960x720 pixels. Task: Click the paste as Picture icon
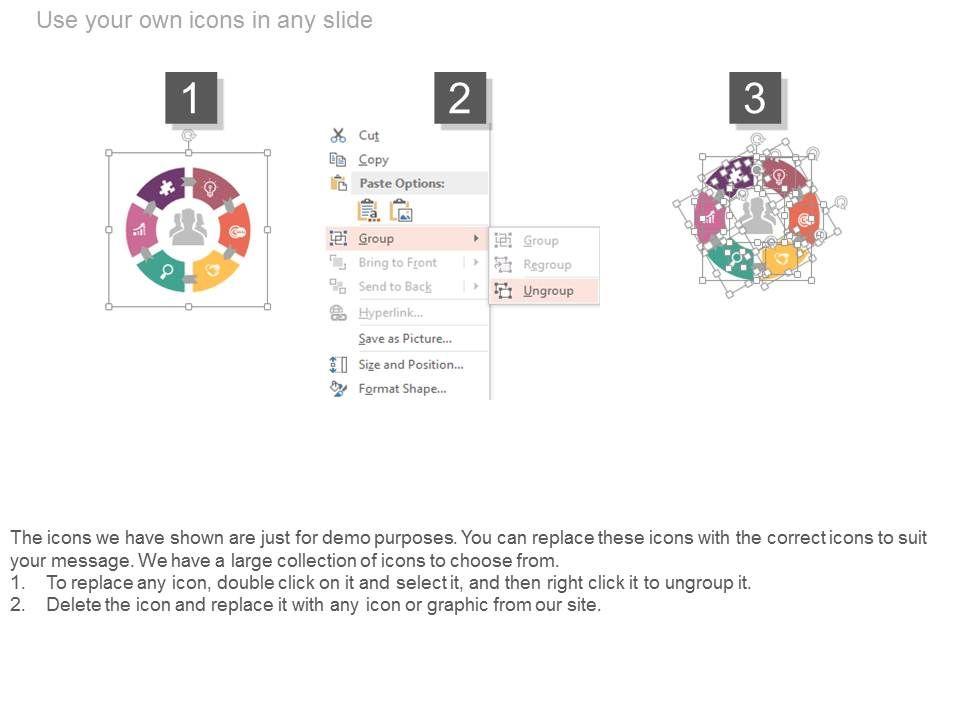click(x=401, y=210)
